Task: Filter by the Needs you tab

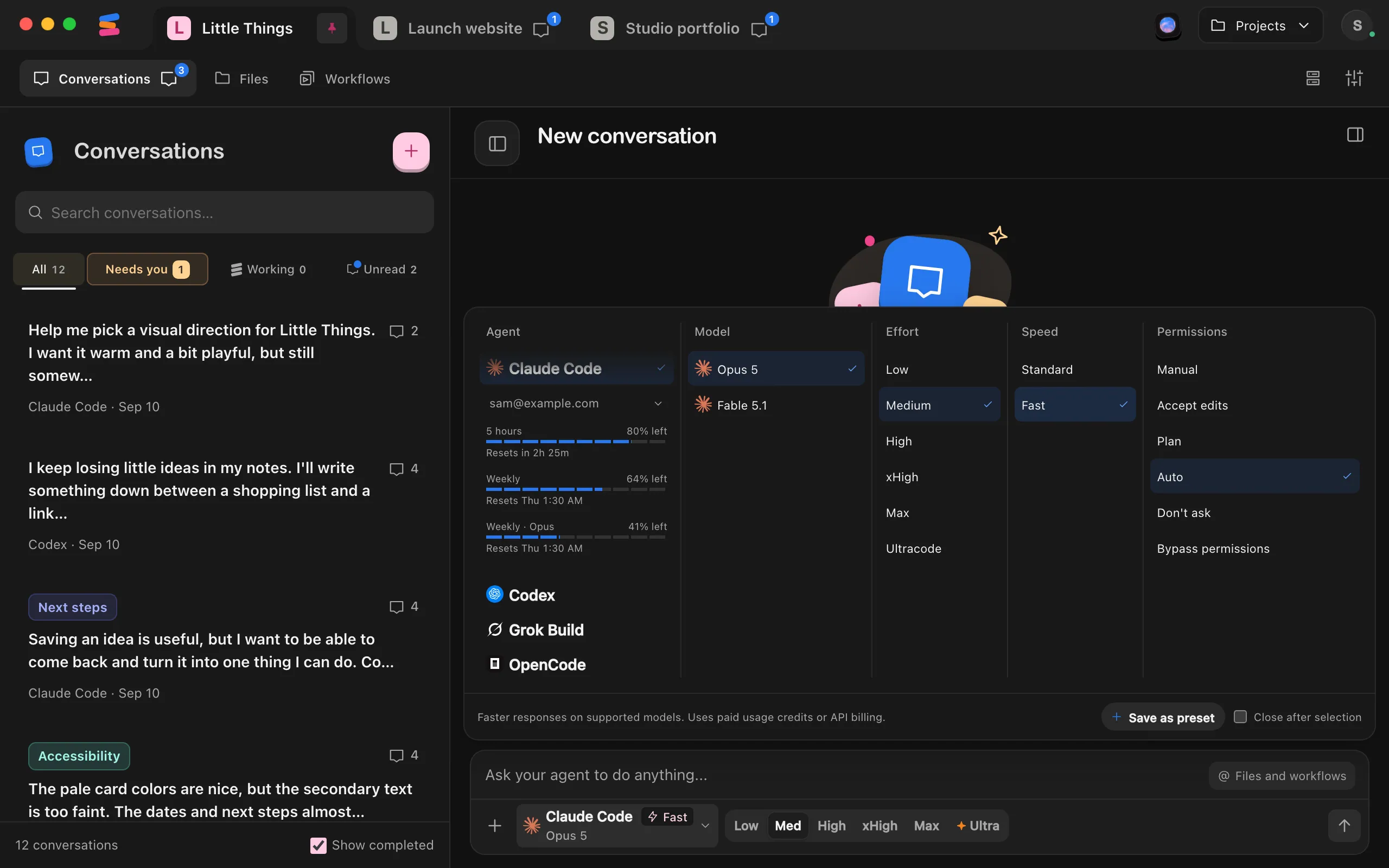Action: tap(147, 269)
